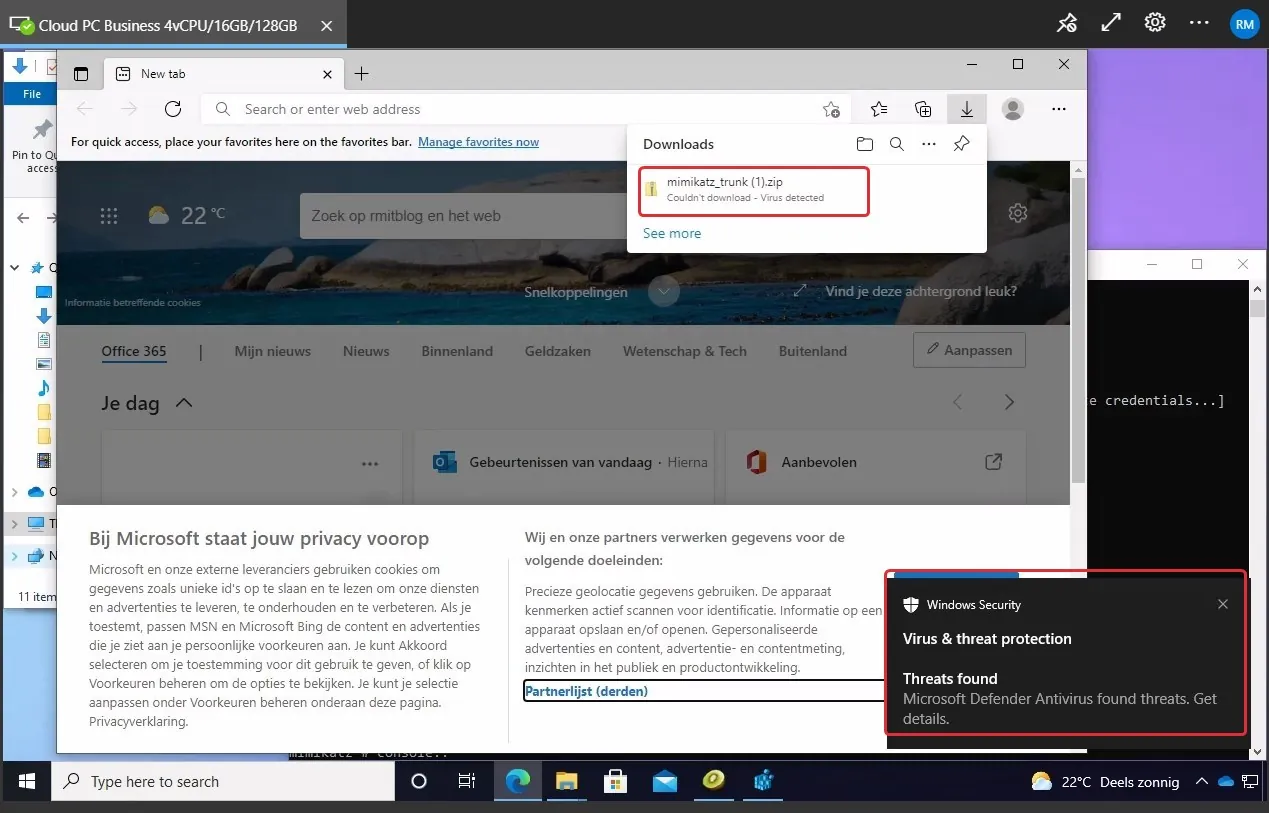Screen dimensions: 1269x813
Task: Open Cloud PC settings gear
Action: [1156, 22]
